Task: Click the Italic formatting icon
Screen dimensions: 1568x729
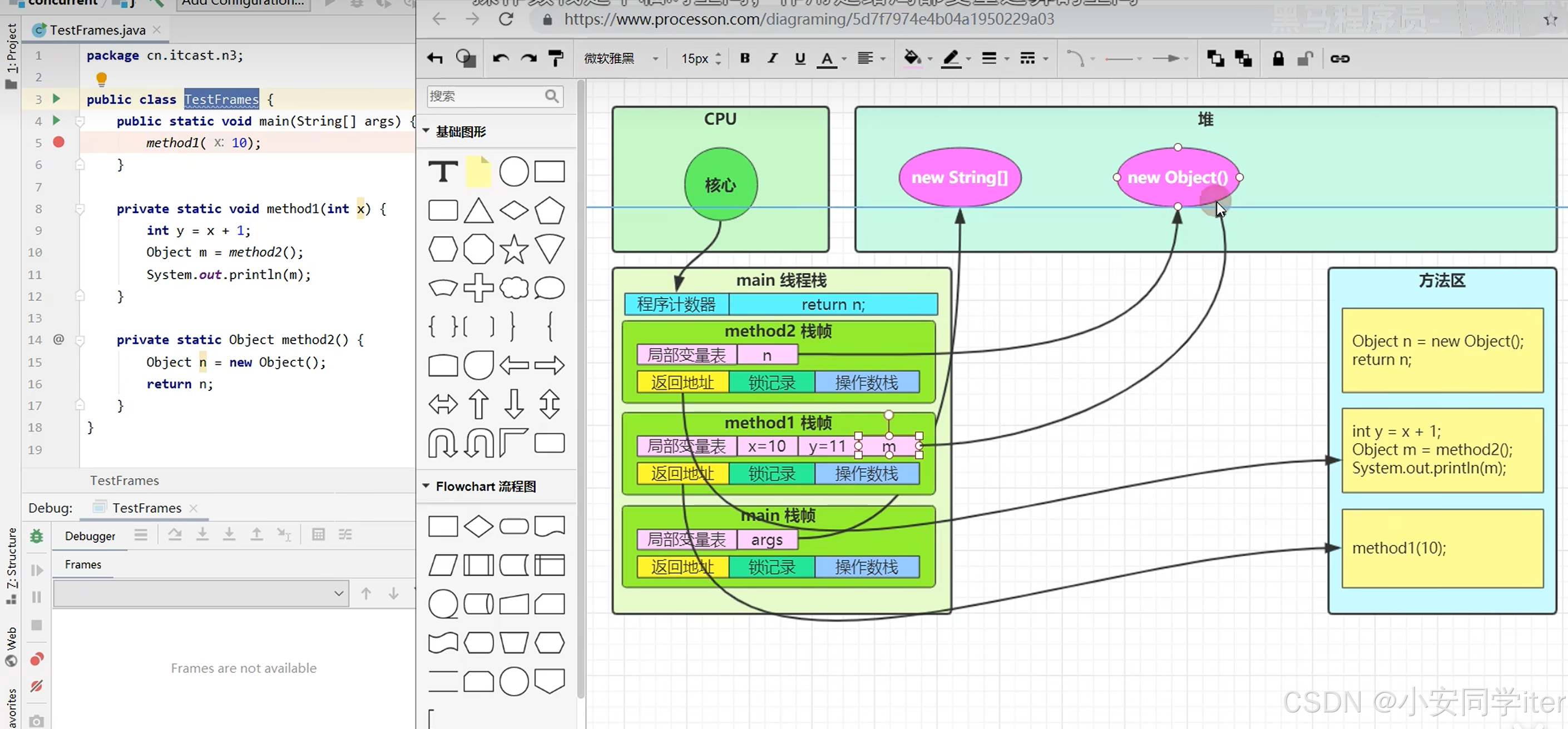Action: [x=773, y=58]
